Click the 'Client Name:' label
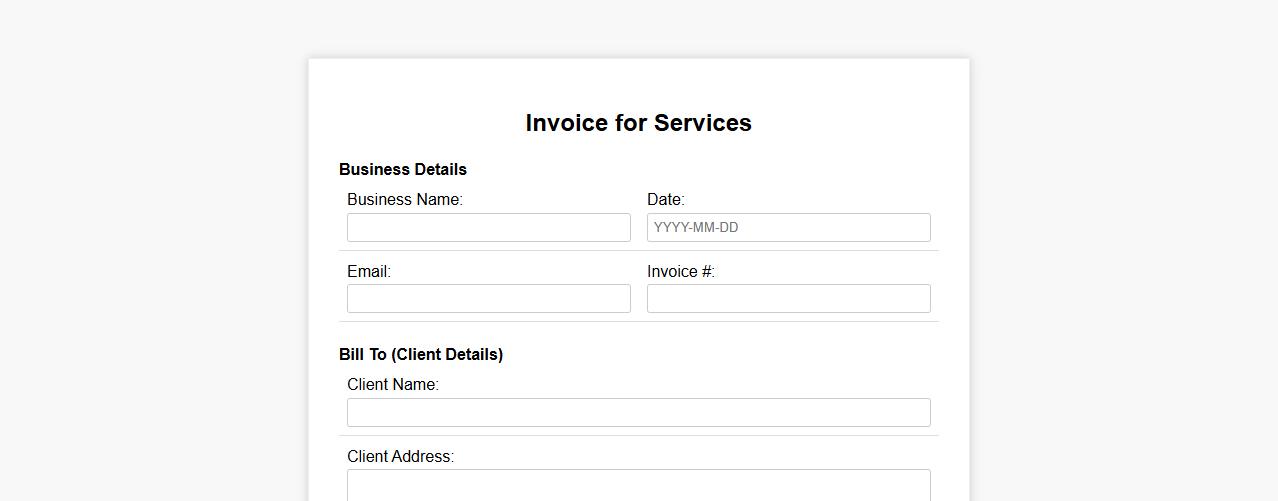1278x501 pixels. 393,384
